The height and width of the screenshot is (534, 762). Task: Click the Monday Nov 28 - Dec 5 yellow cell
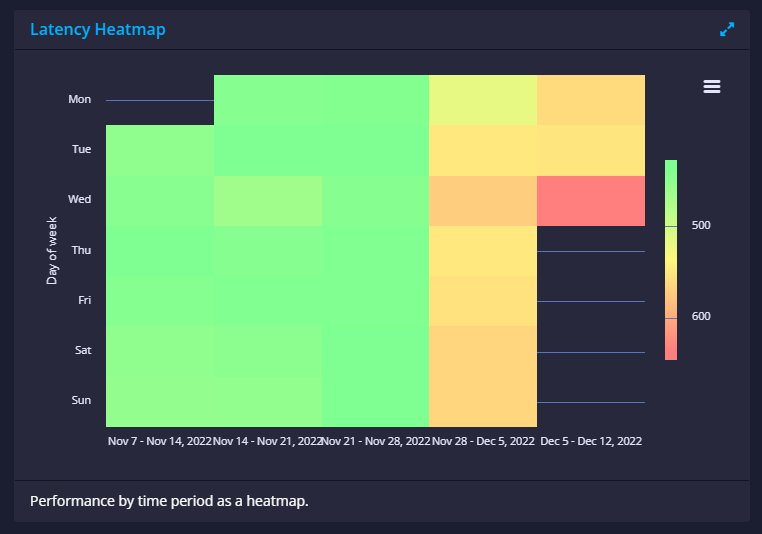pos(483,100)
